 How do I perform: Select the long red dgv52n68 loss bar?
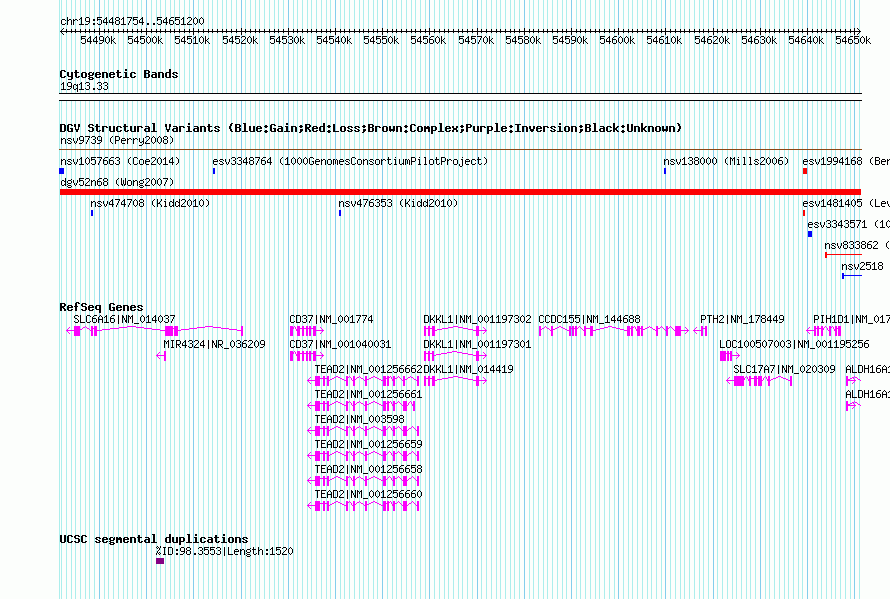tap(460, 192)
